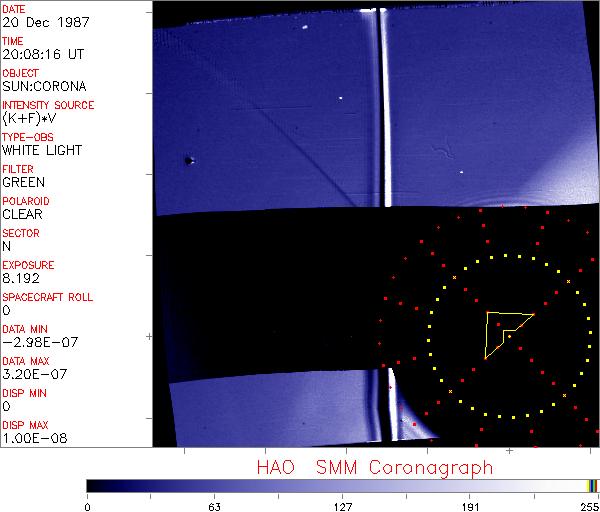Click the "GREEN" filter value
The image size is (600, 512).
23,182
